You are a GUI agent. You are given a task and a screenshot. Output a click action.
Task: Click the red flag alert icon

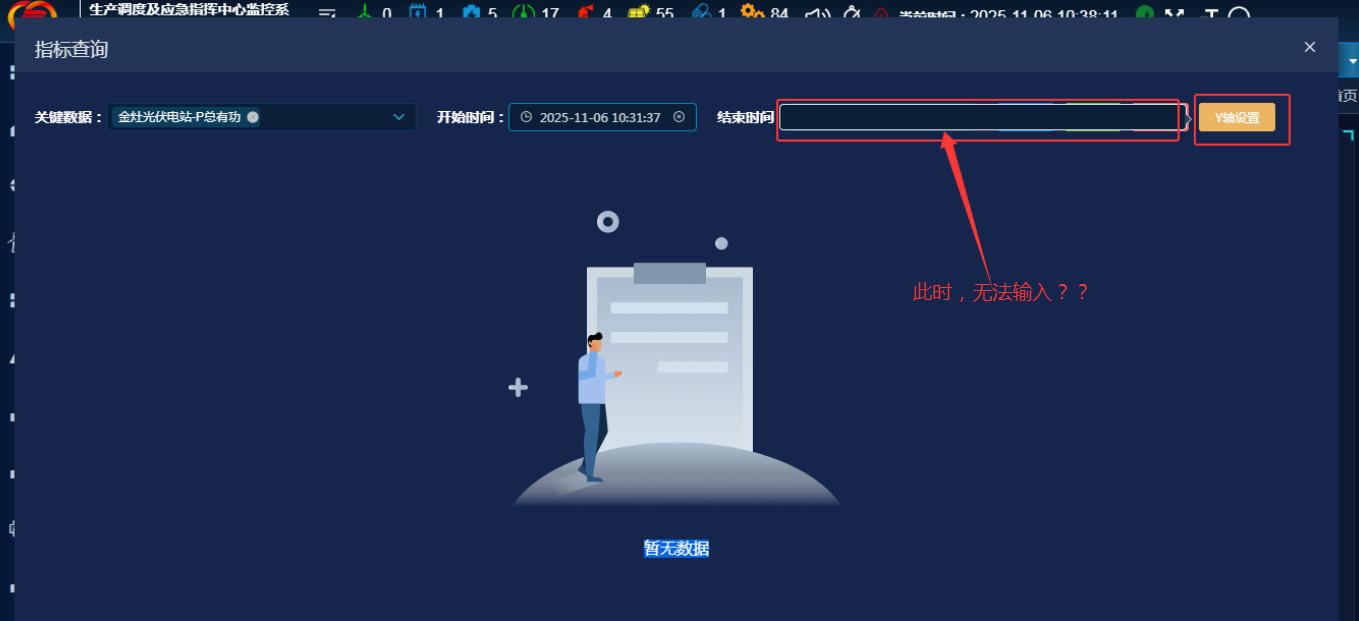(584, 13)
